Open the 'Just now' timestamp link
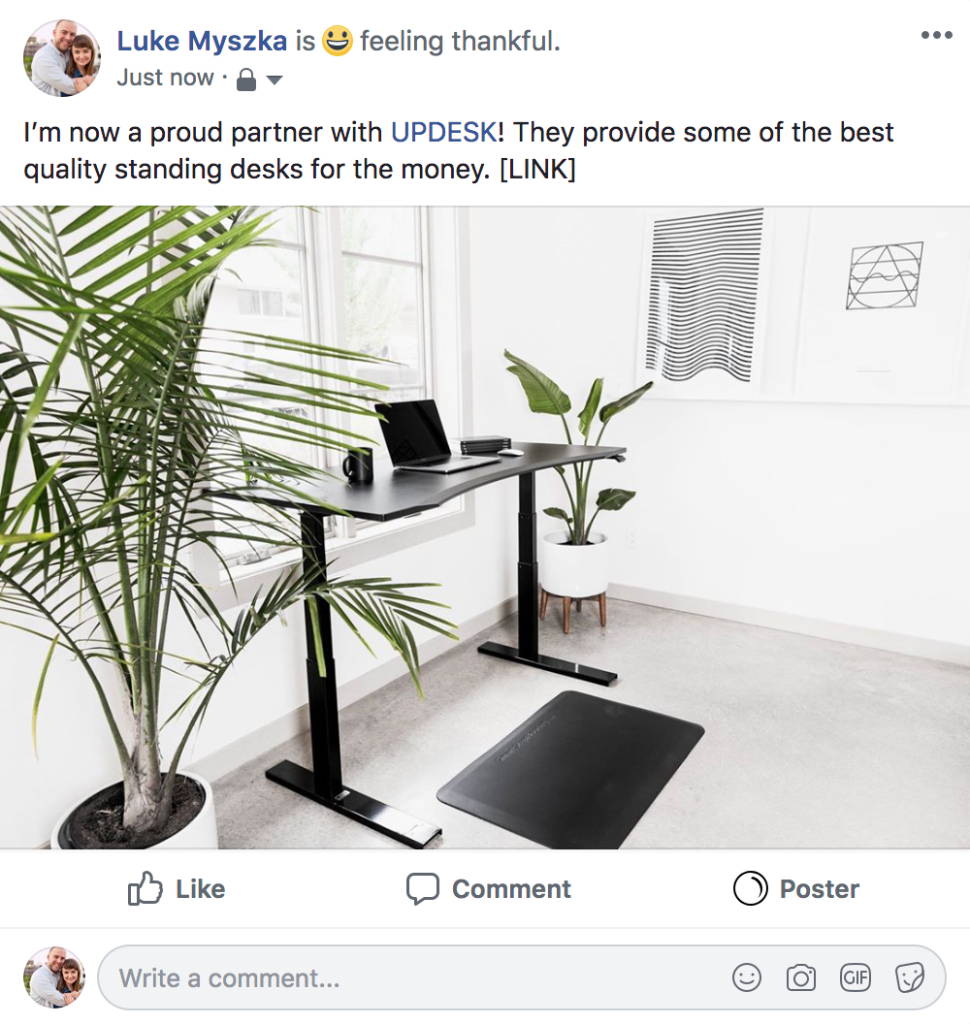Screen dimensions: 970x1024 point(165,78)
